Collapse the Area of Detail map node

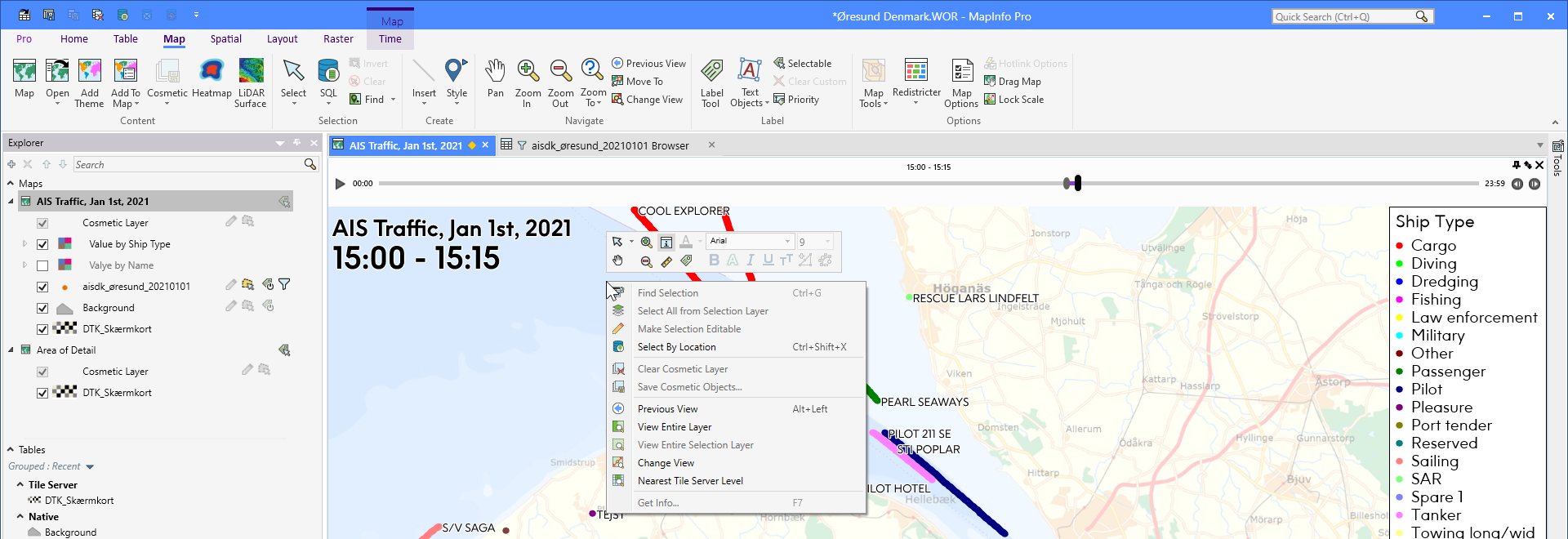coord(11,350)
